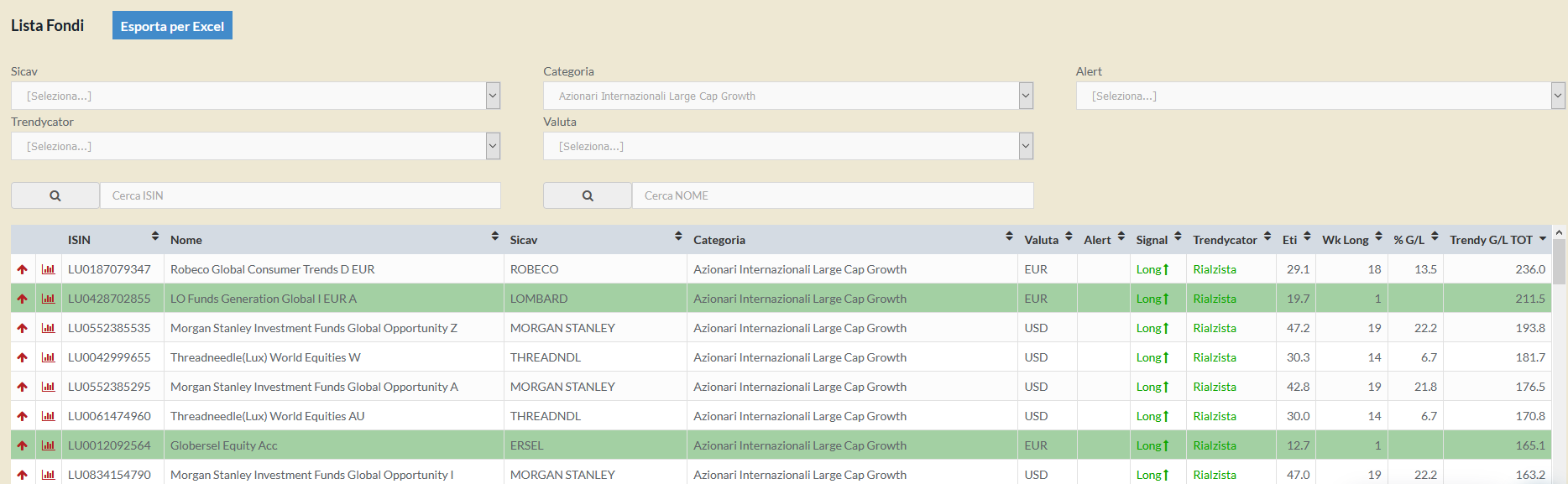Click red arrow beside Threadneedle World Equities W
The width and height of the screenshot is (1568, 484).
[23, 357]
